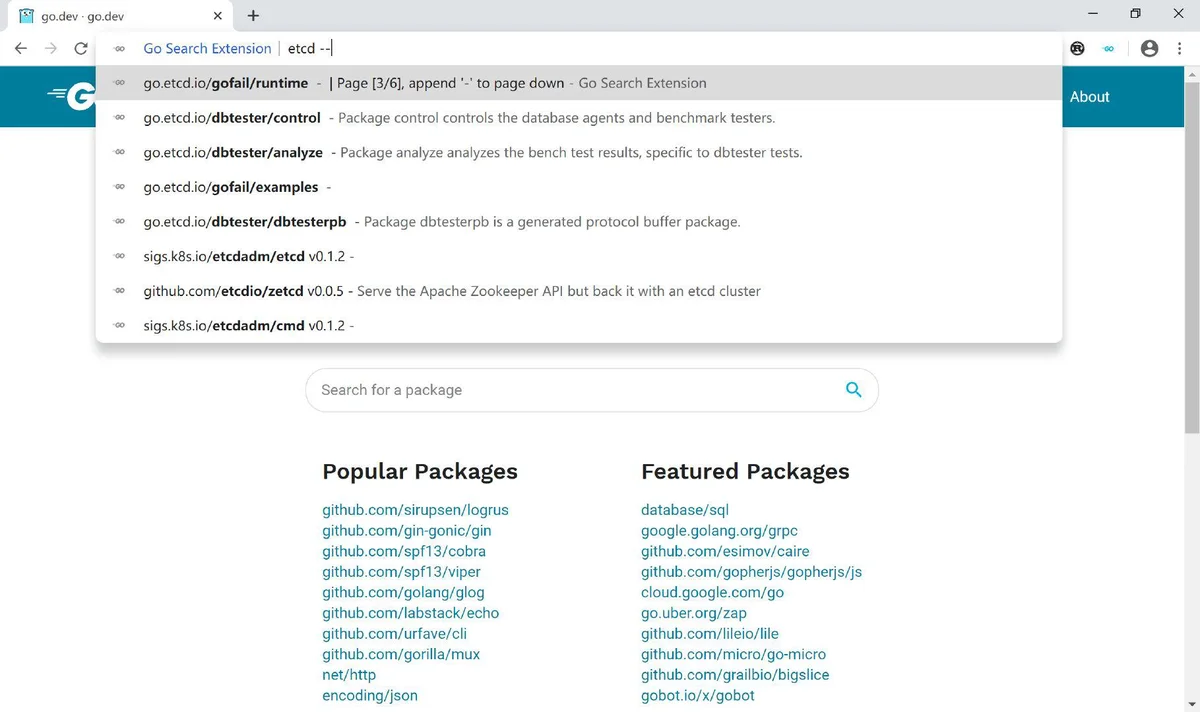Open gobot.io/x/gobot featured package
Screen dimensions: 1200x712
tap(698, 695)
